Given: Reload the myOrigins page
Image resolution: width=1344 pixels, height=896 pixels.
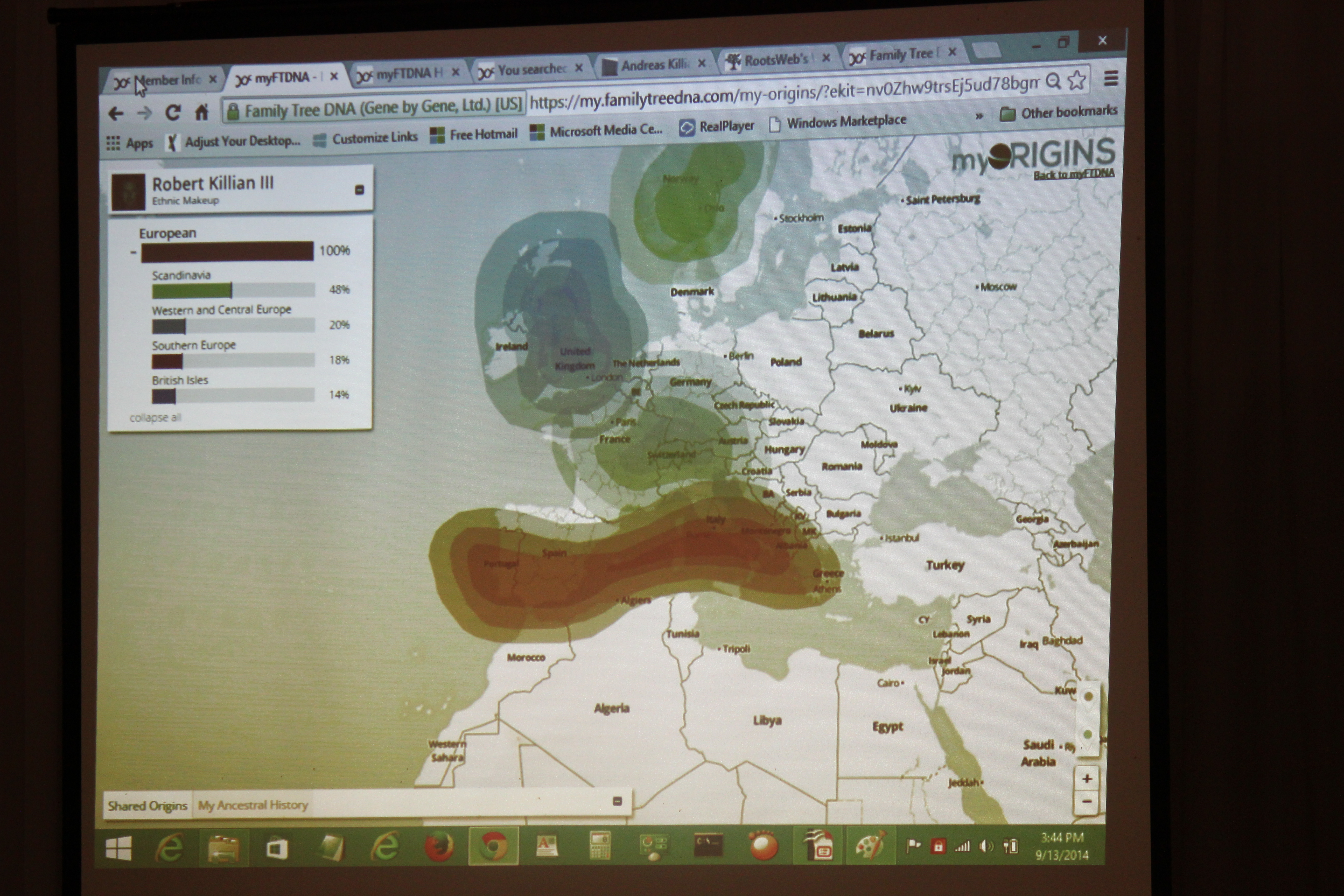Looking at the screenshot, I should click(173, 112).
